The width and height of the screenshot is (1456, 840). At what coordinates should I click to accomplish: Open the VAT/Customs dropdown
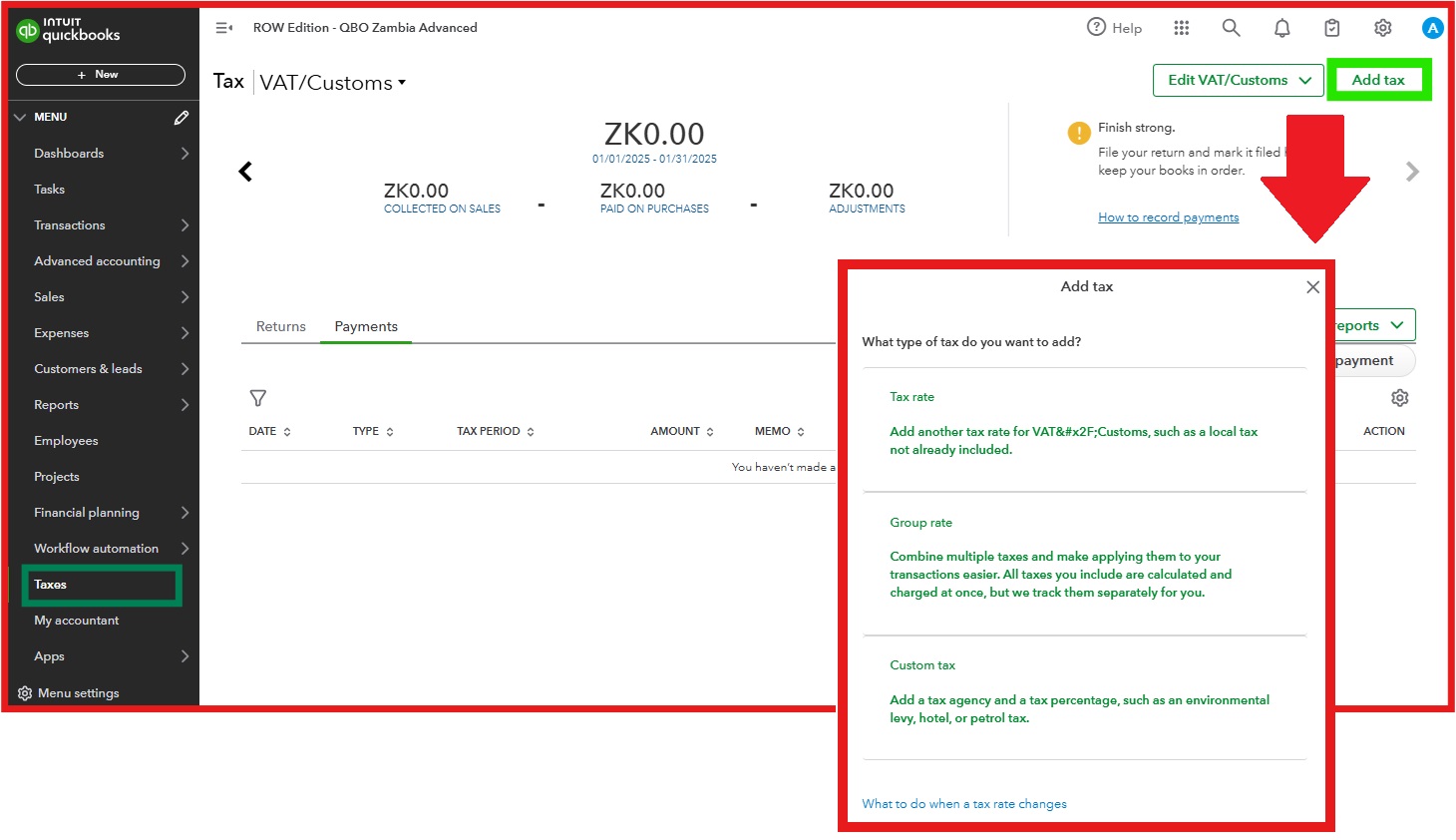pos(333,83)
